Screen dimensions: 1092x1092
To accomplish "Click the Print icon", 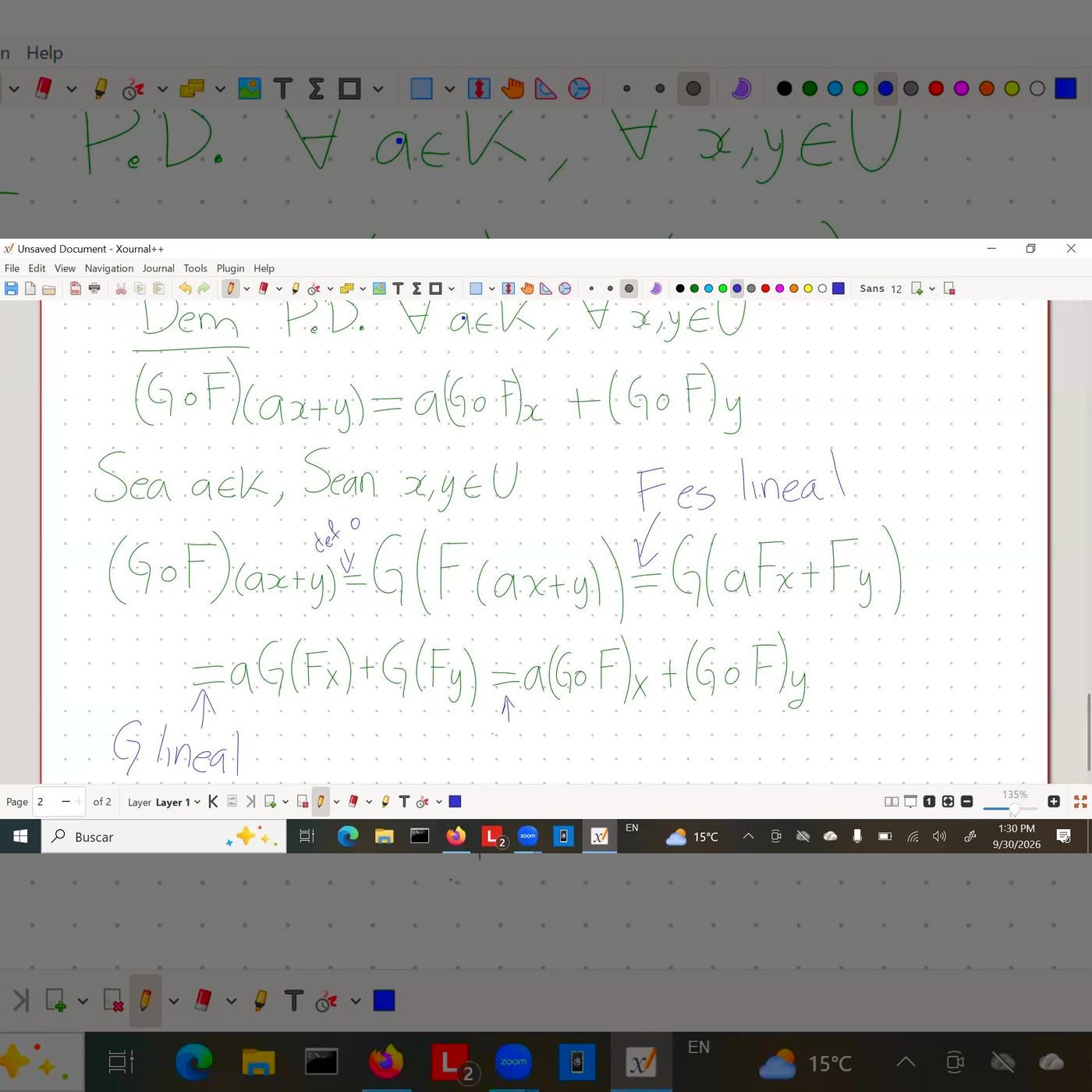I will (x=94, y=289).
